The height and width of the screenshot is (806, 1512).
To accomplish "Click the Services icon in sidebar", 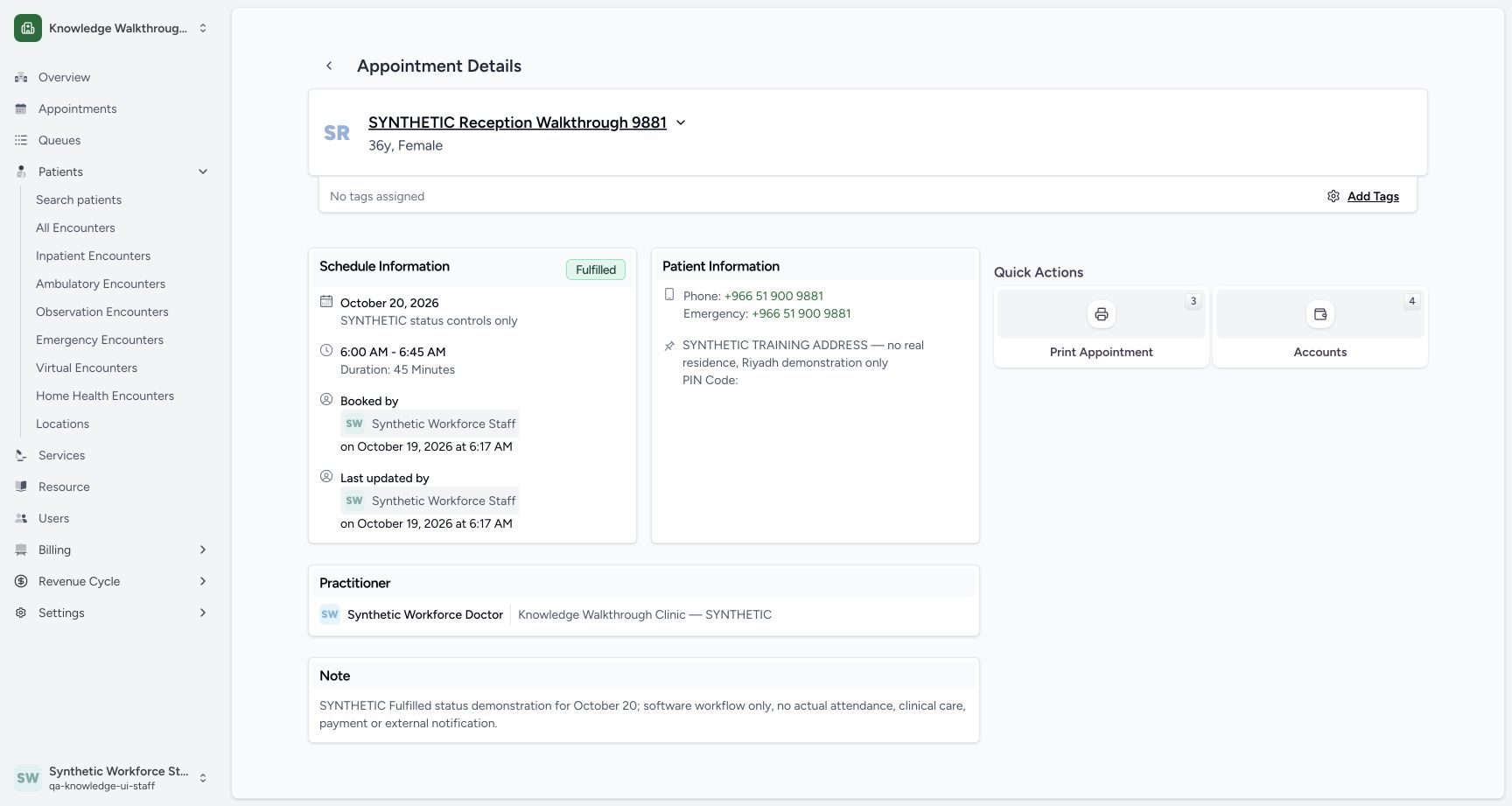I will pyautogui.click(x=21, y=455).
